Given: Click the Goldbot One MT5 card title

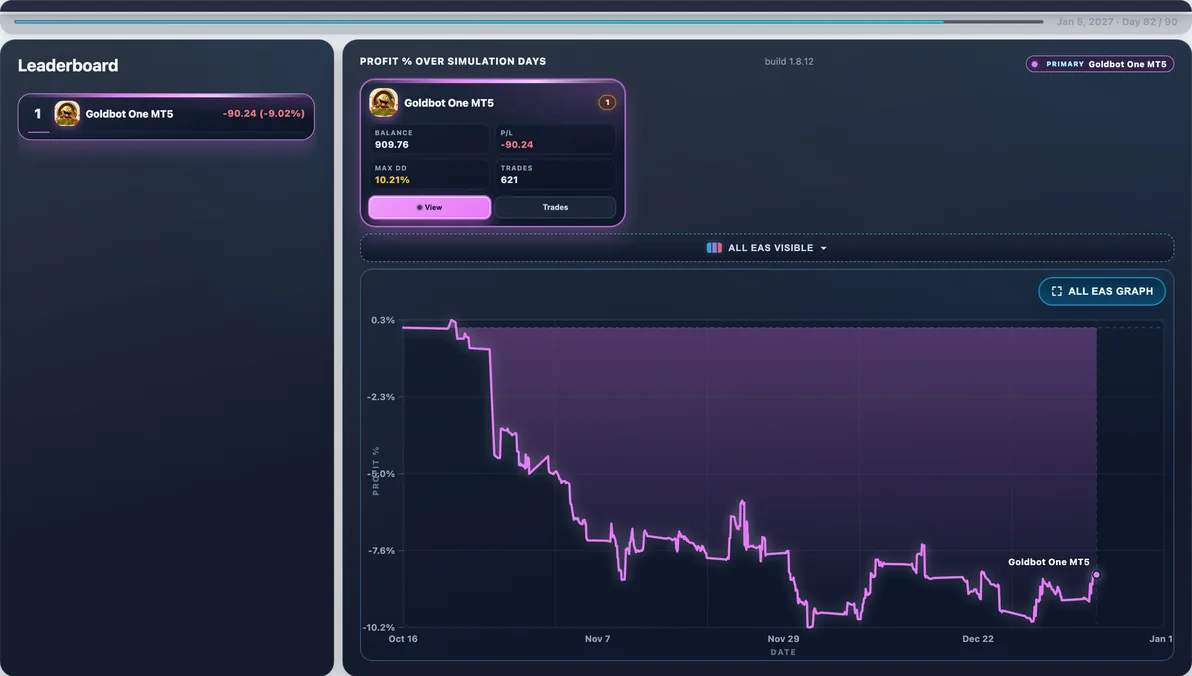Looking at the screenshot, I should 449,103.
